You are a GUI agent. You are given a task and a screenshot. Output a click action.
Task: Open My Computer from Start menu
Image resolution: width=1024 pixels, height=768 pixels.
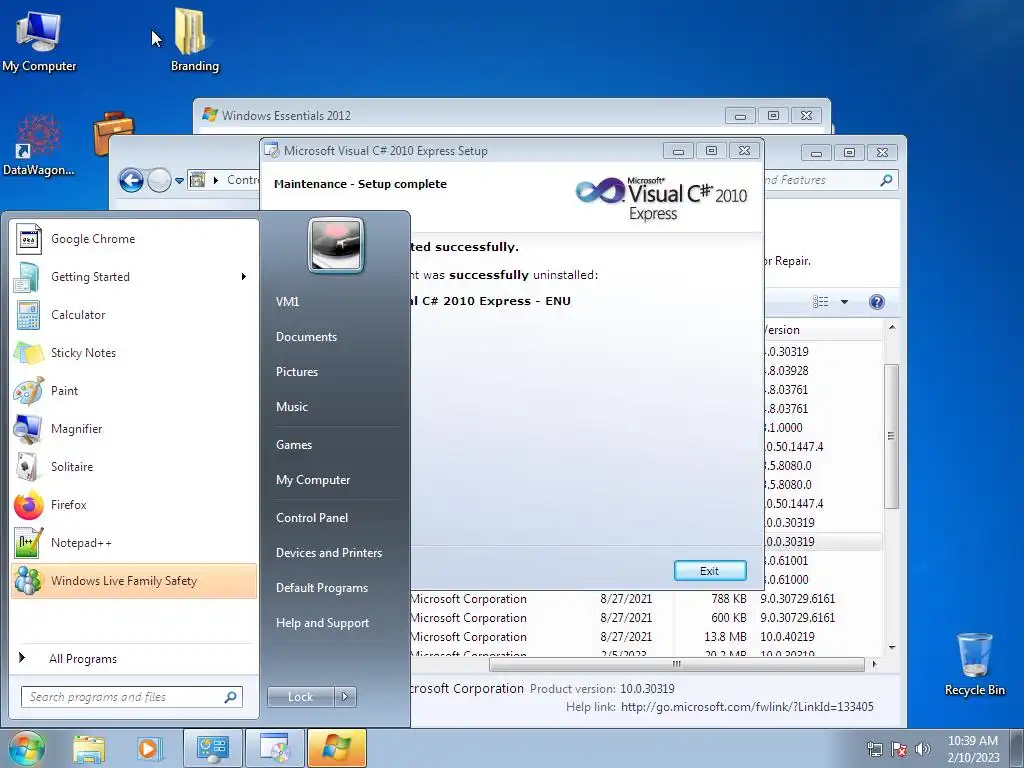pyautogui.click(x=313, y=480)
